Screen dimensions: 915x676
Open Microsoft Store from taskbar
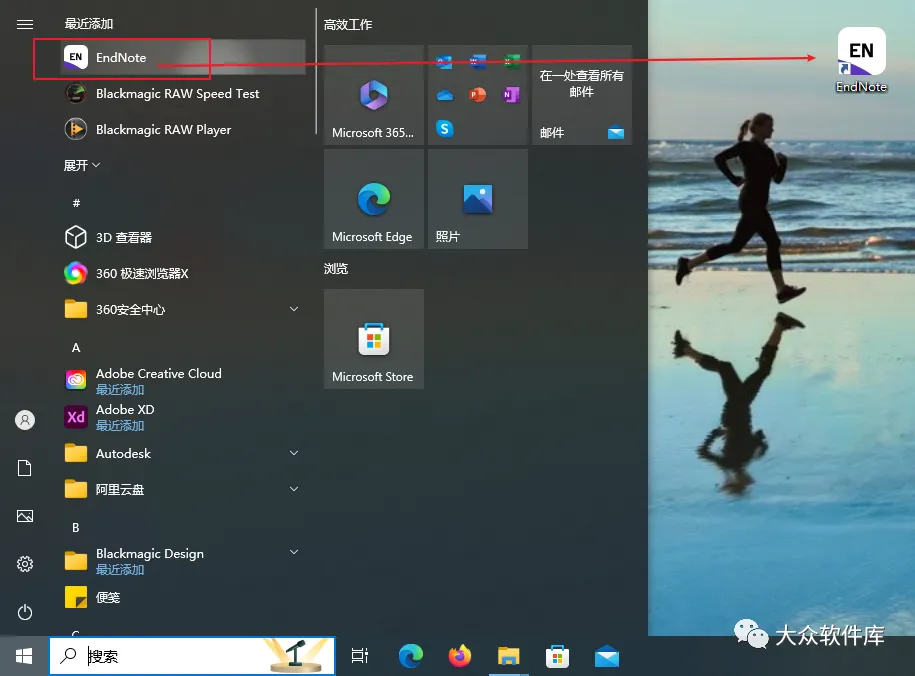tap(558, 656)
